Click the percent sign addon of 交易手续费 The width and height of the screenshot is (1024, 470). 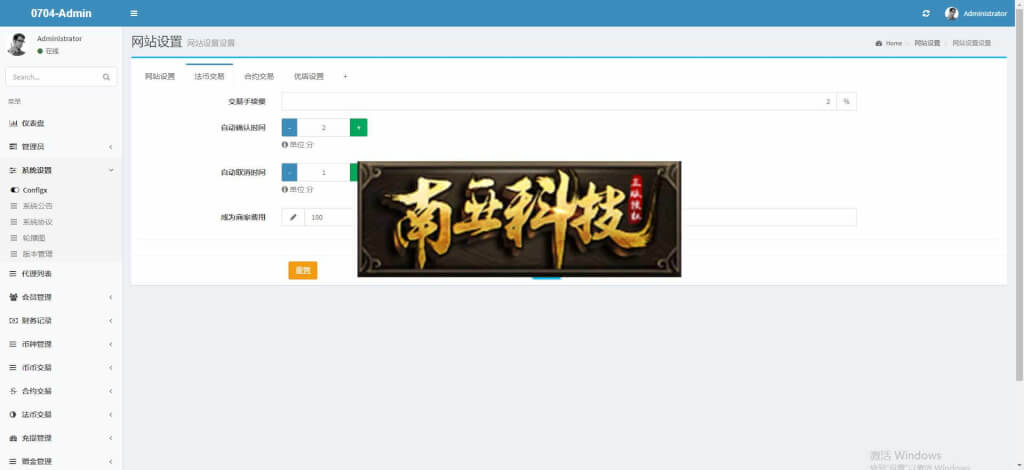point(846,101)
